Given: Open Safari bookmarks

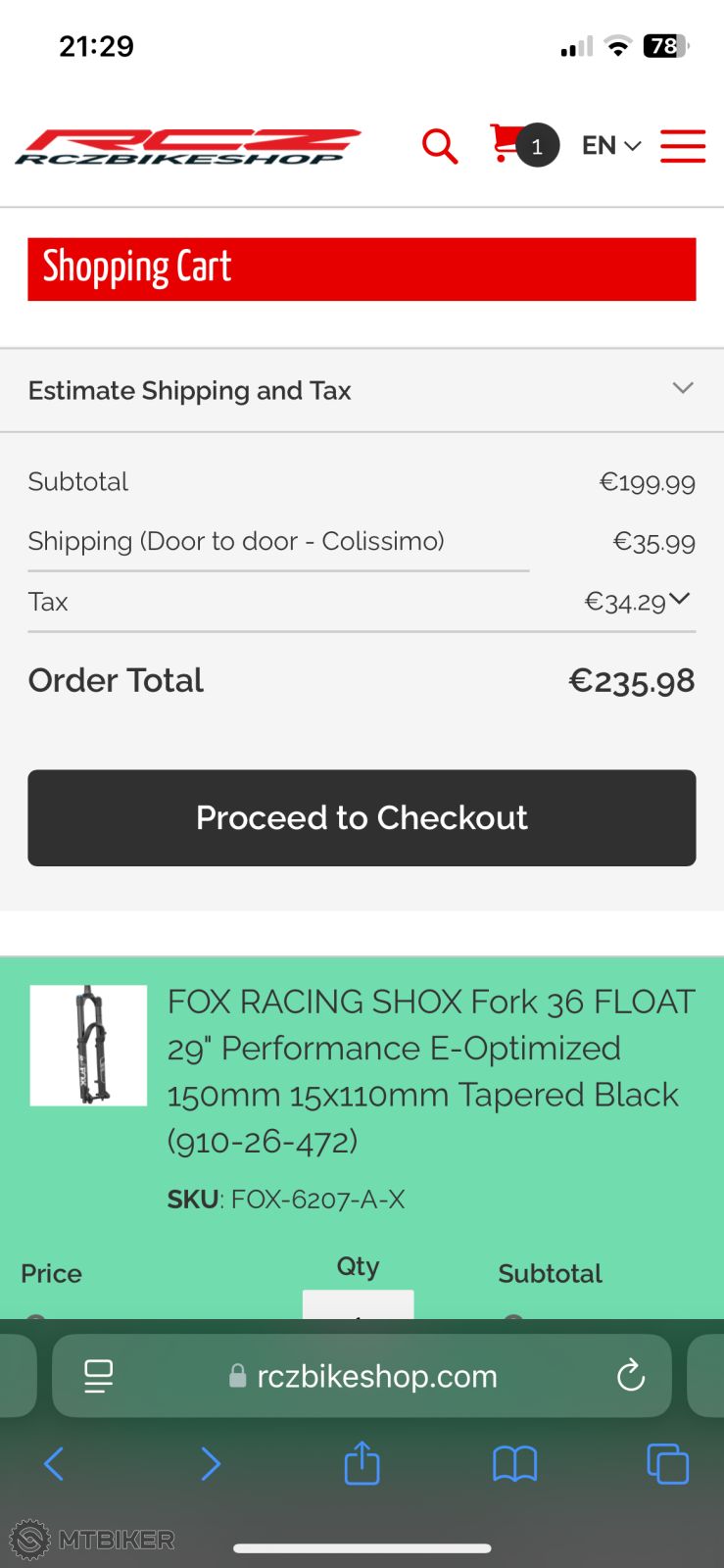Looking at the screenshot, I should [x=514, y=1464].
